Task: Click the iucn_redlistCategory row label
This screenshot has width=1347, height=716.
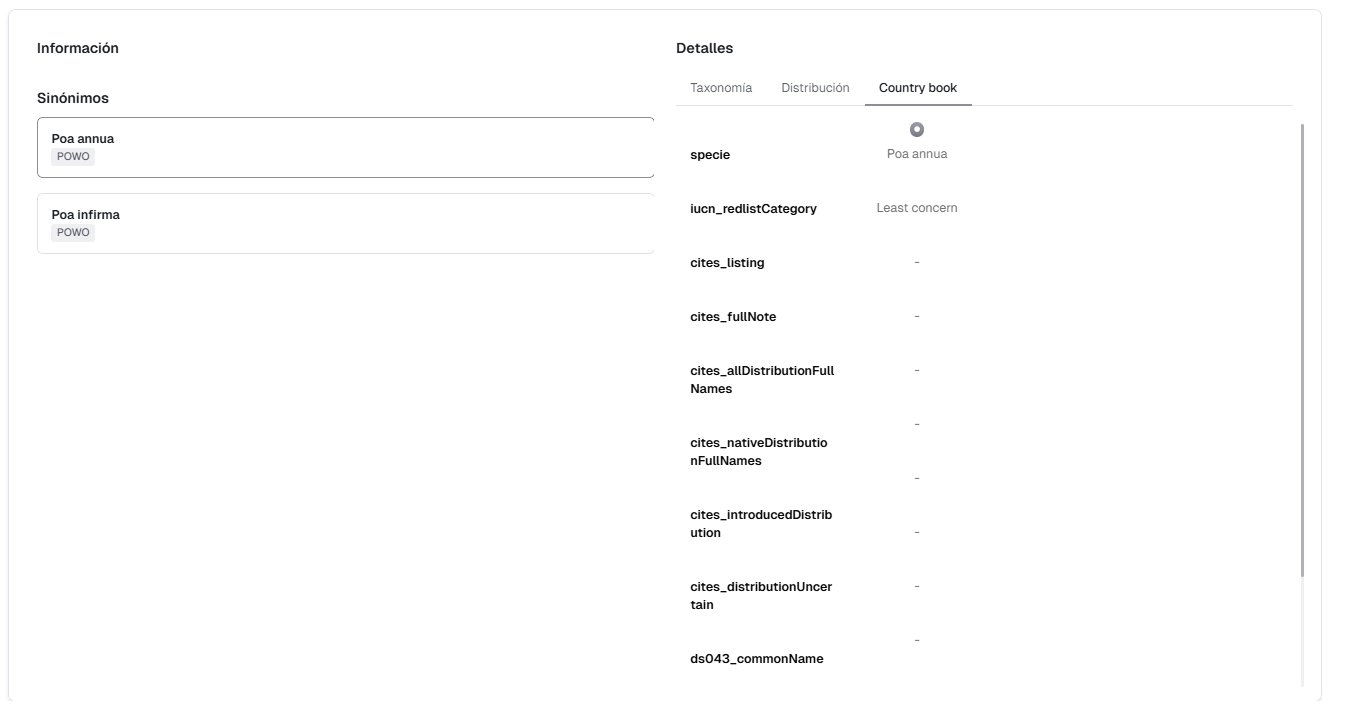Action: (753, 209)
